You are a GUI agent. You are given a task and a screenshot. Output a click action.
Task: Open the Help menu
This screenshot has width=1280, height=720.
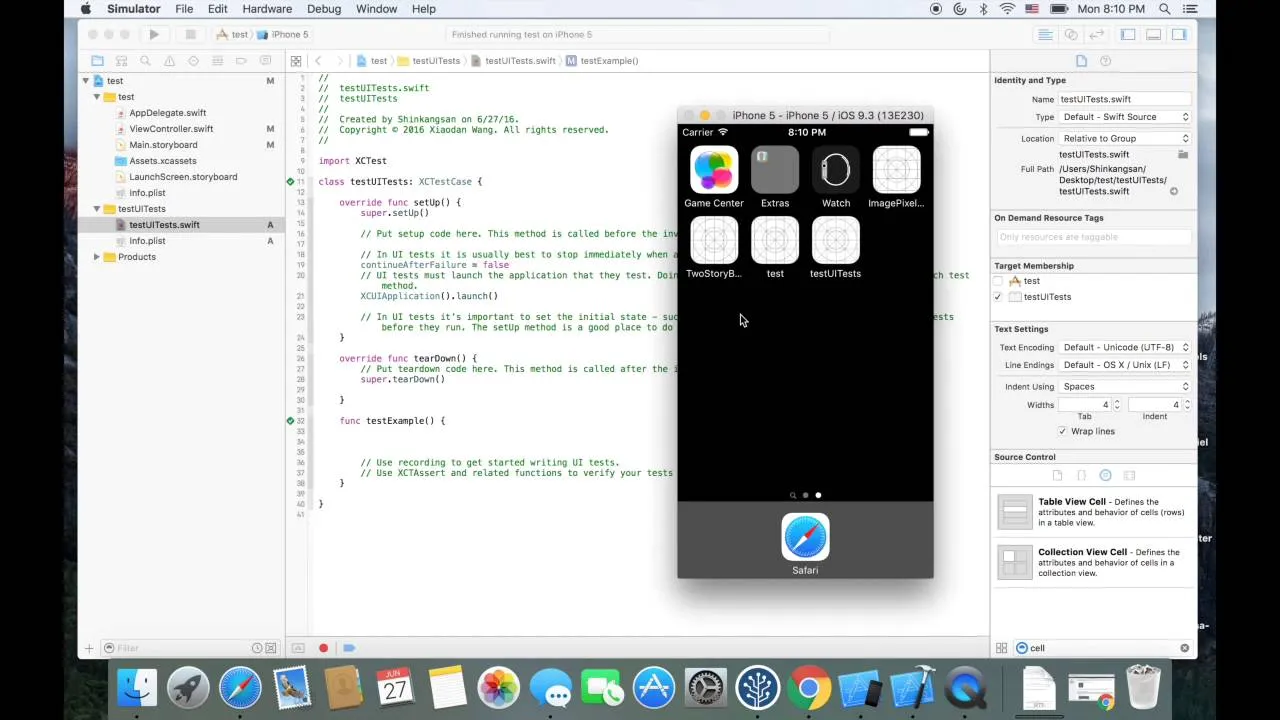[x=424, y=9]
